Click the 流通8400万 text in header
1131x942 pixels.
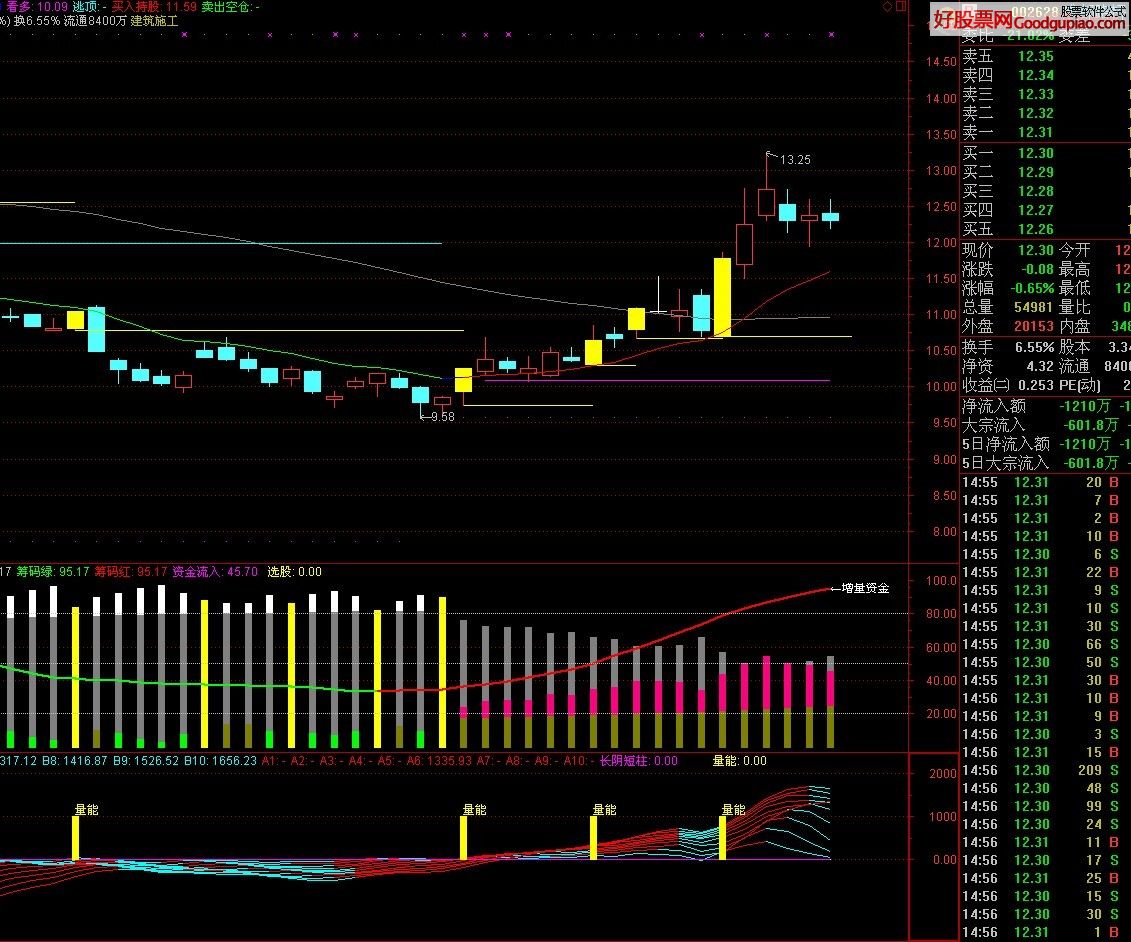click(x=94, y=21)
